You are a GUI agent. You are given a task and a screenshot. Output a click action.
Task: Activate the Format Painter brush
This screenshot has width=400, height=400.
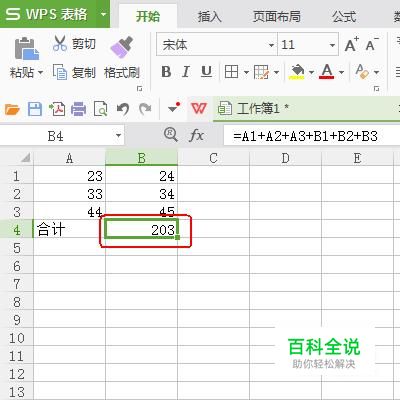pyautogui.click(x=122, y=48)
